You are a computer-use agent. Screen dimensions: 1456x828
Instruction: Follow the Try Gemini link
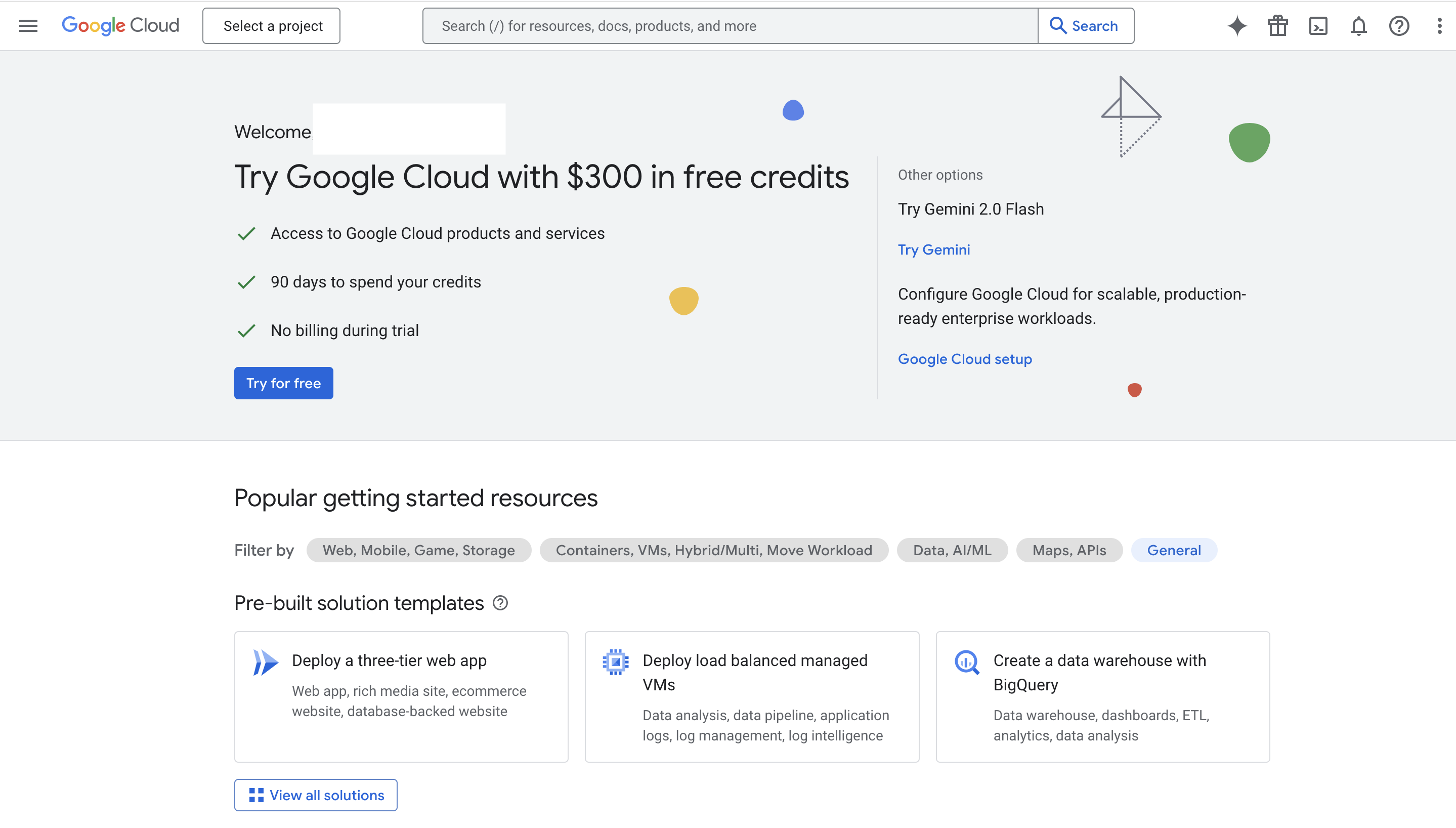pyautogui.click(x=934, y=250)
